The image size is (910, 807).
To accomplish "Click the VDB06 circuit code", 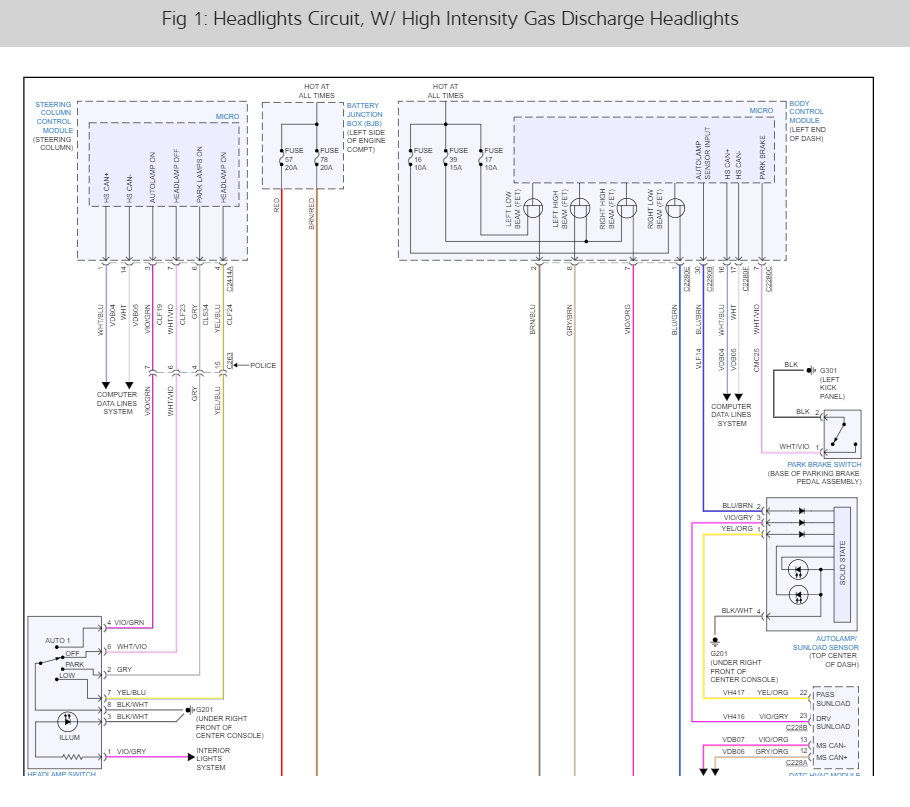I will (x=734, y=751).
